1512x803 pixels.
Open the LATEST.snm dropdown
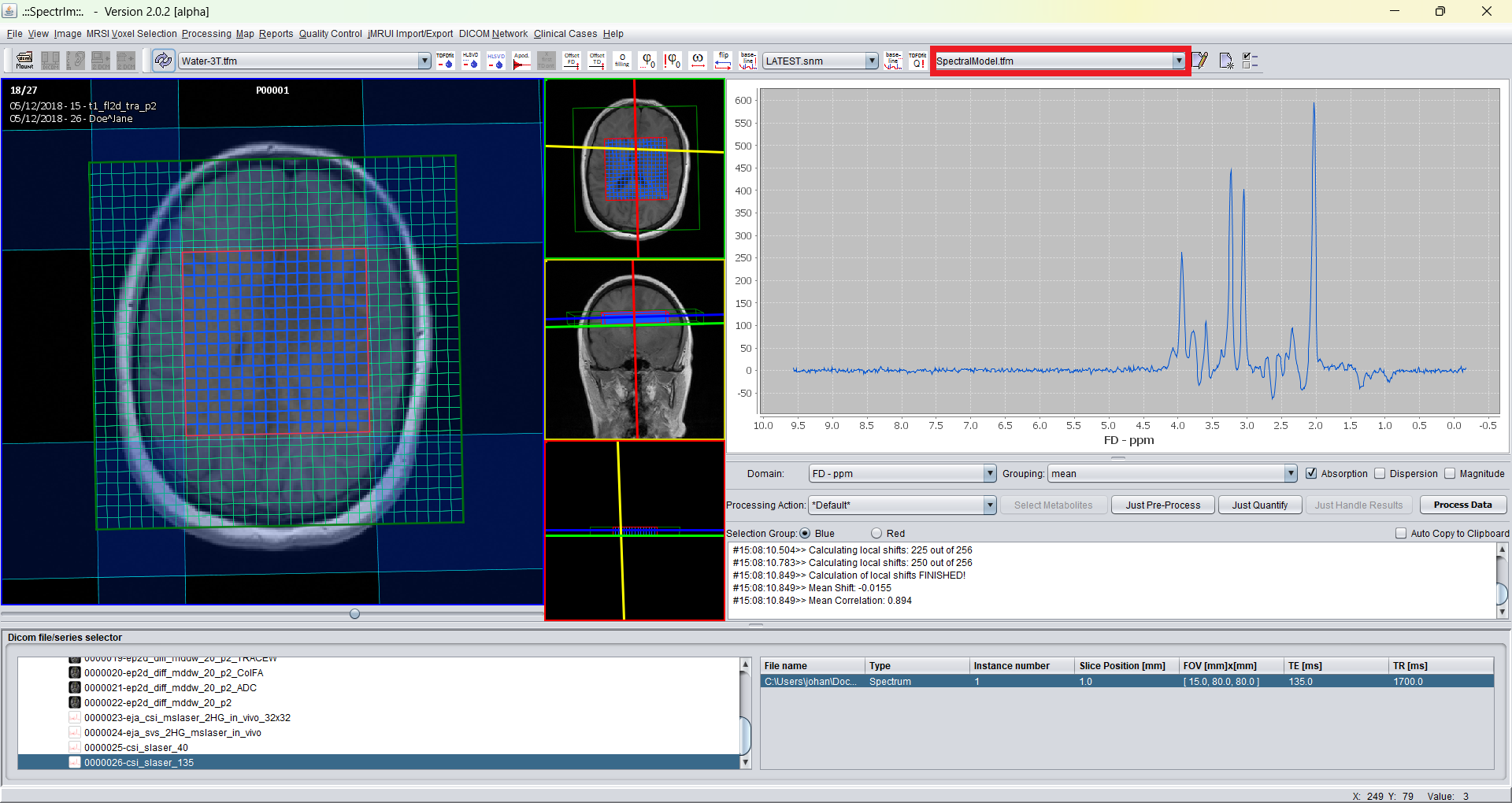click(x=872, y=61)
